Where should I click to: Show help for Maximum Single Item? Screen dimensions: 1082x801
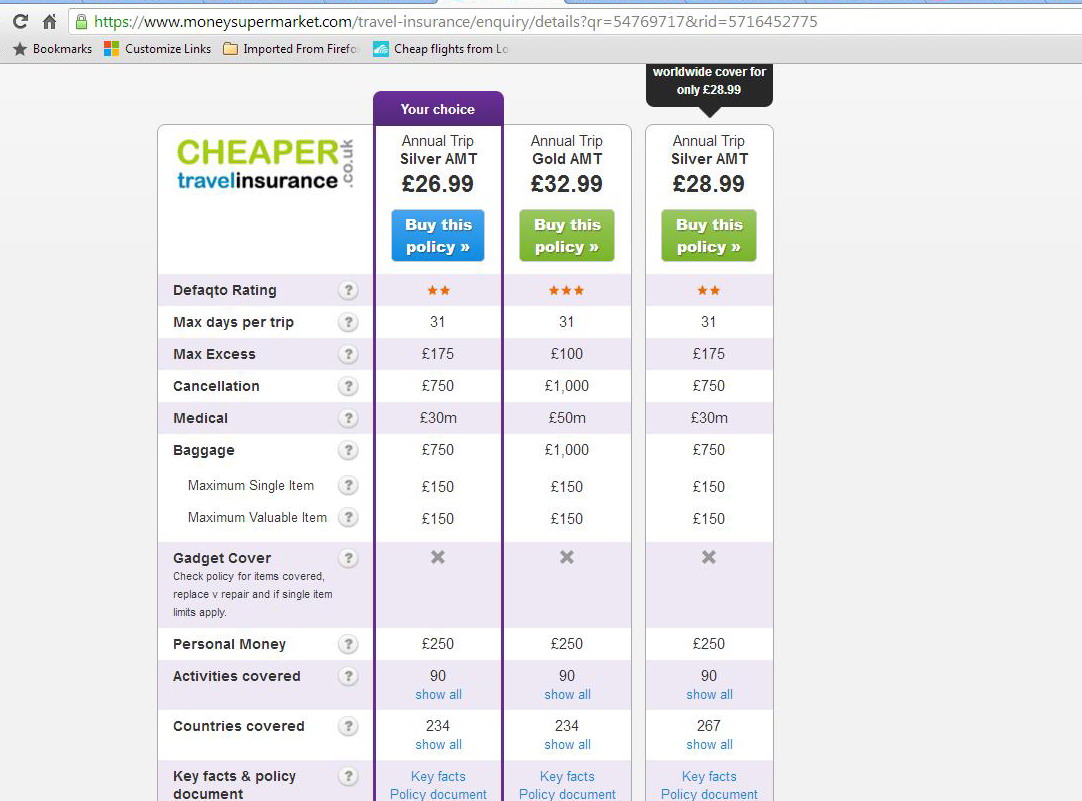pos(348,486)
